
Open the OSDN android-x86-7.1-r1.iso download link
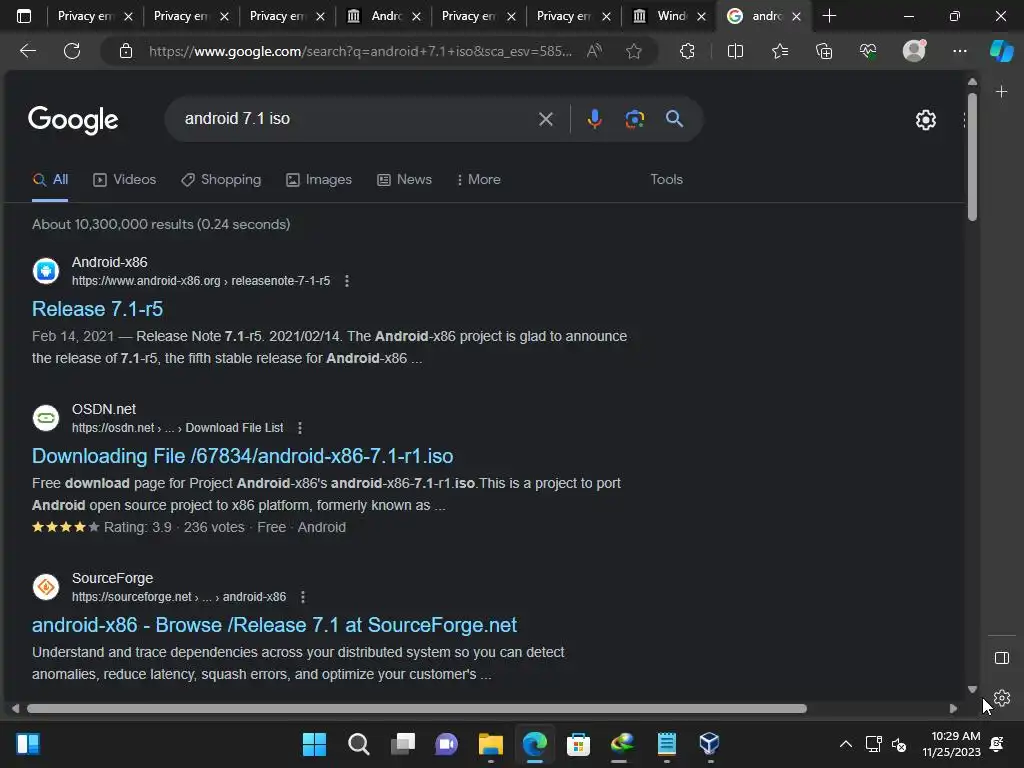coord(242,456)
